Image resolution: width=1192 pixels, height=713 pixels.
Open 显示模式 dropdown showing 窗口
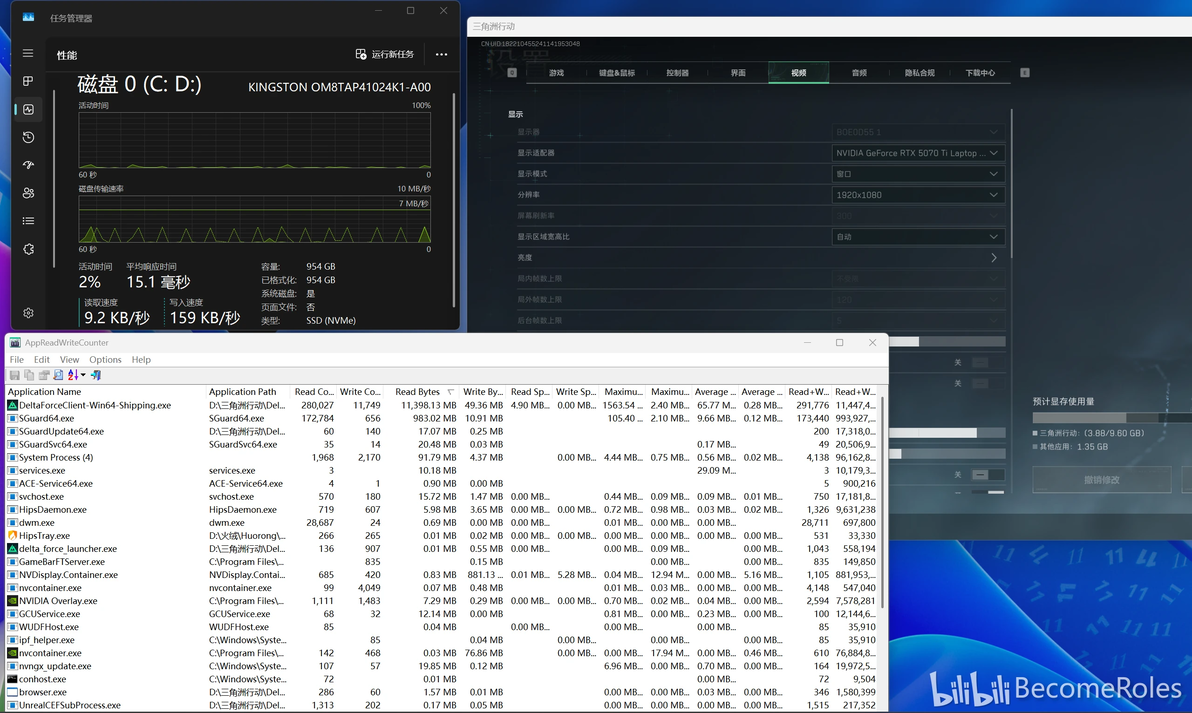[918, 174]
